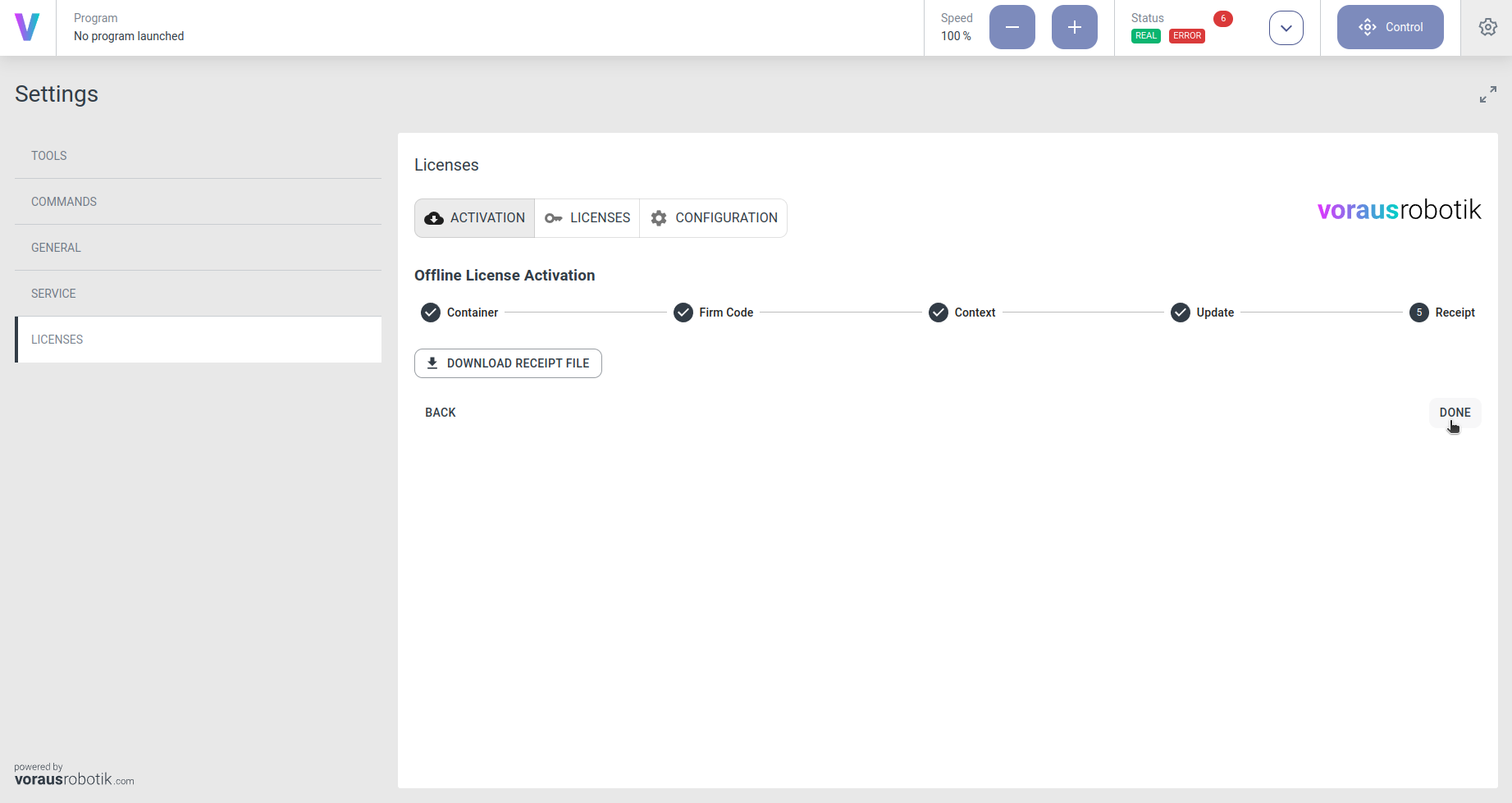Open the Control panel button
1512x803 pixels.
coord(1390,27)
